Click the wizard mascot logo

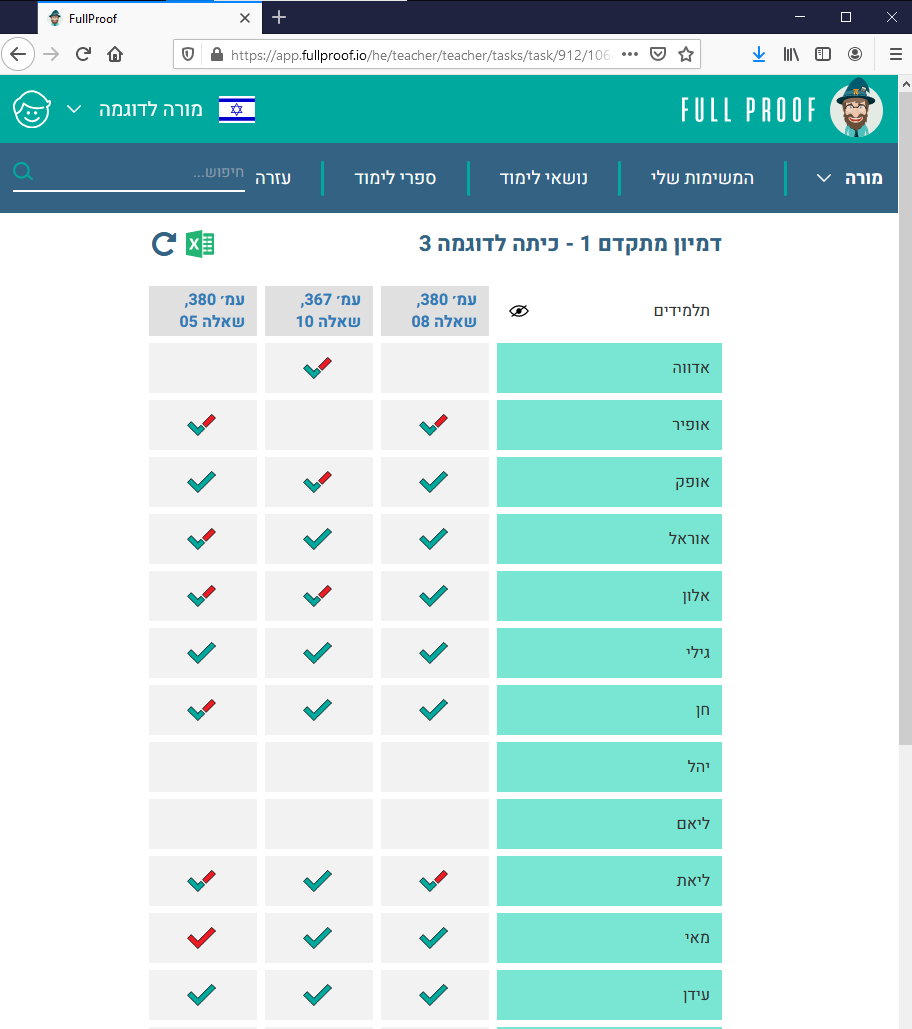click(856, 109)
